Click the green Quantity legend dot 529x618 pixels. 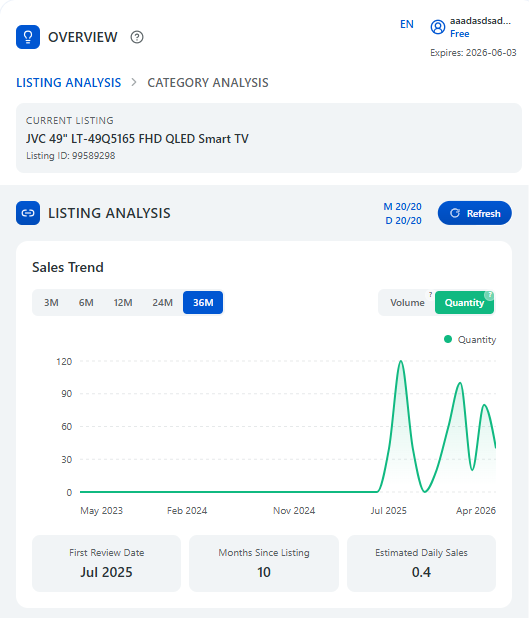tap(448, 339)
